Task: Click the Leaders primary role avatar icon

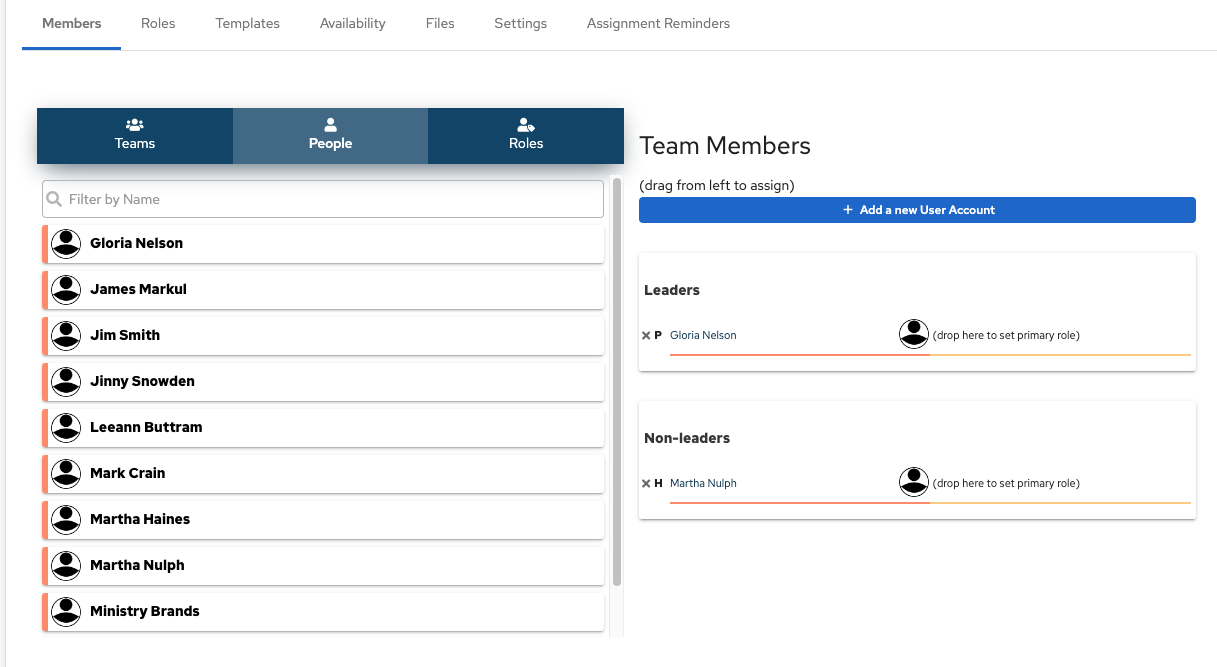Action: point(914,335)
